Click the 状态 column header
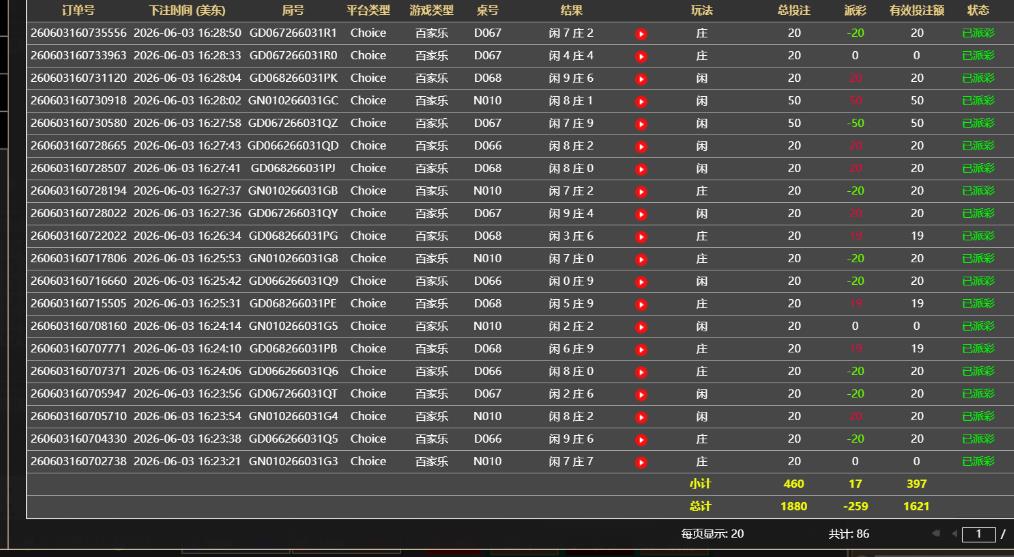1014x557 pixels. click(x=978, y=10)
